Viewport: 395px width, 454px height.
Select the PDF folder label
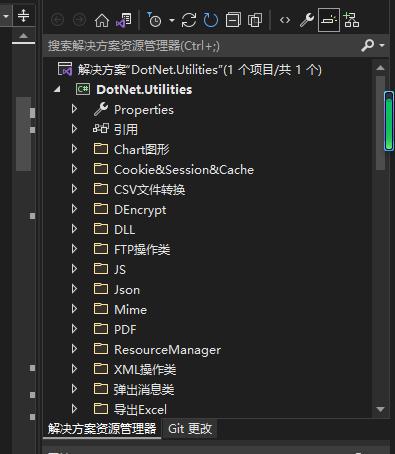point(125,330)
